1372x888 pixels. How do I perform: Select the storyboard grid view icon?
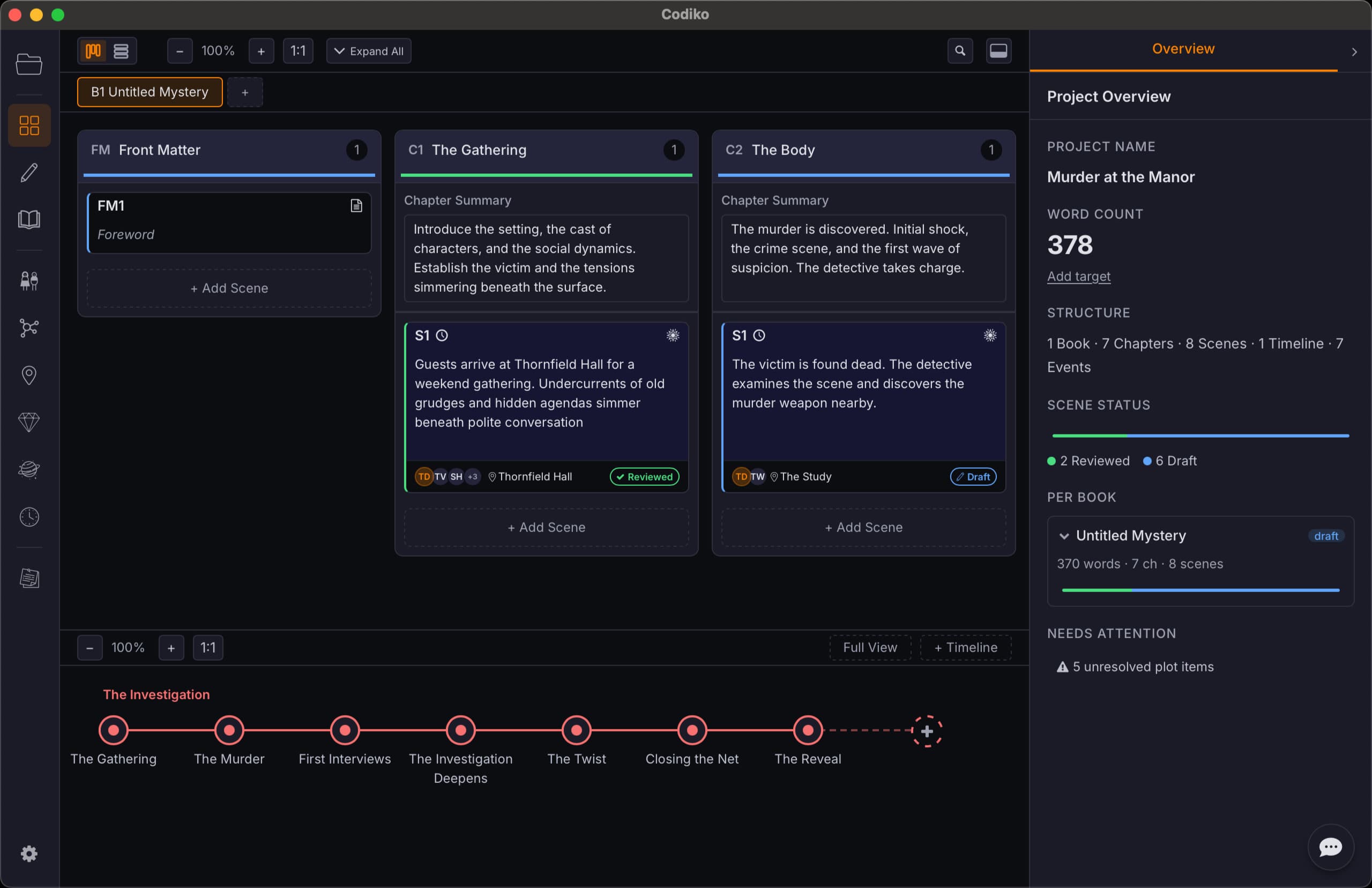pyautogui.click(x=29, y=125)
